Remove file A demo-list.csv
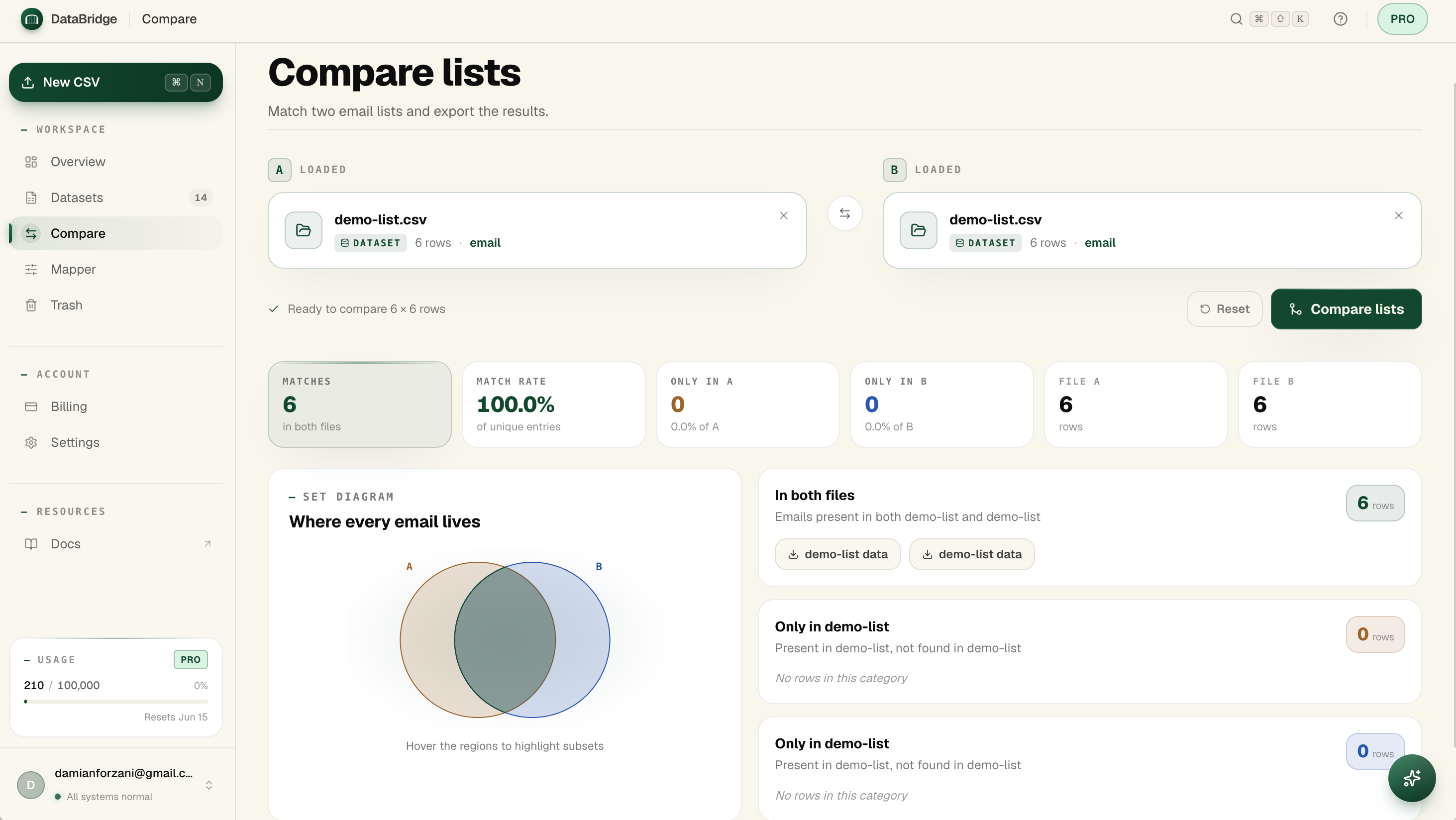 (783, 216)
